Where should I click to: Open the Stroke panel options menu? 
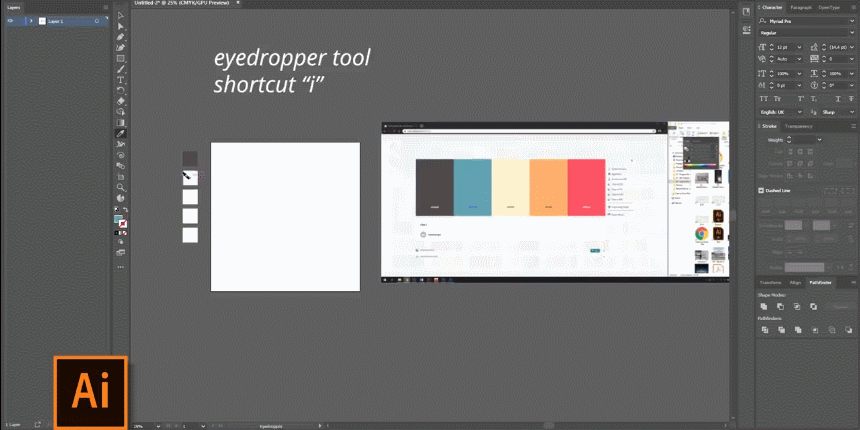(x=853, y=126)
